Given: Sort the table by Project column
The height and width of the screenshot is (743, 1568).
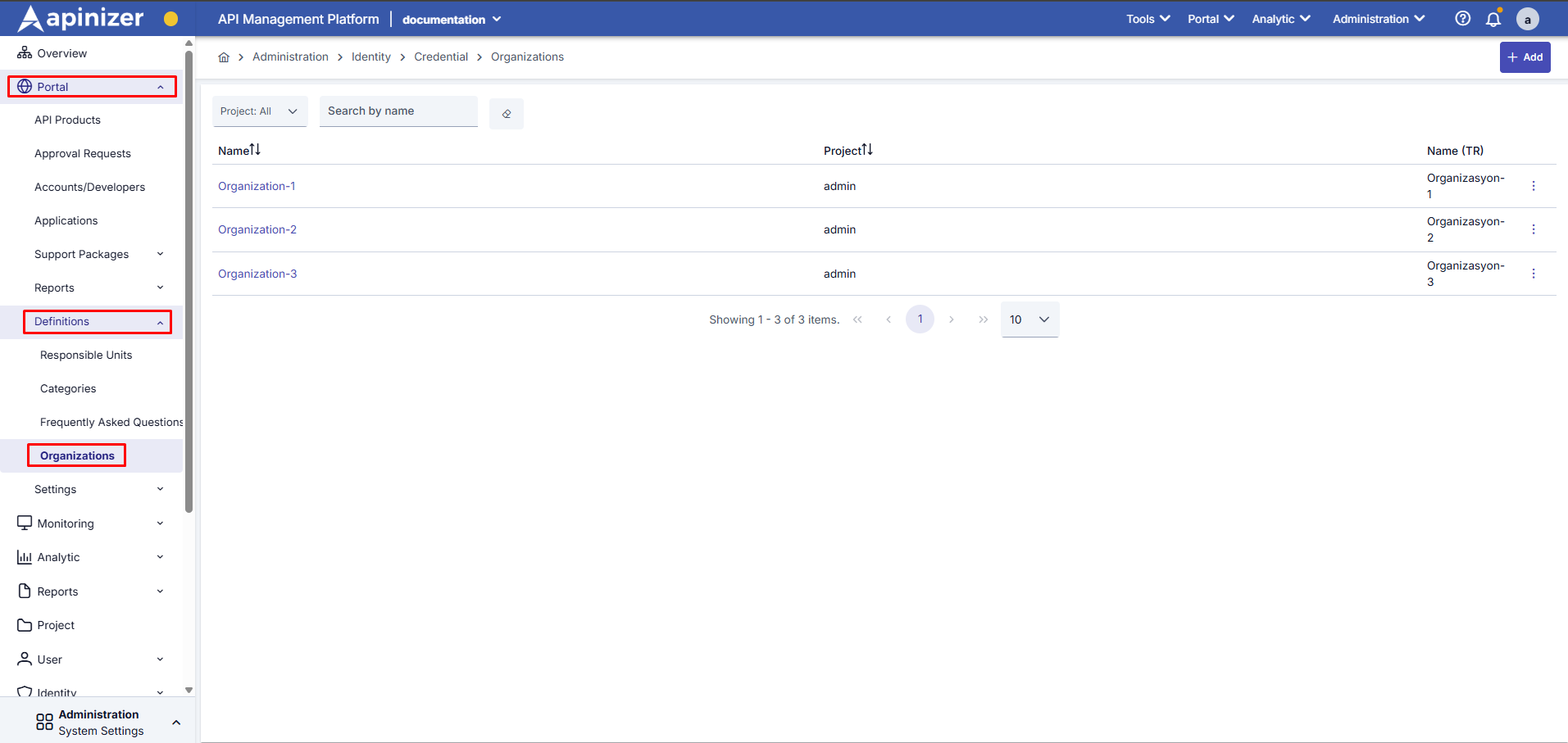Looking at the screenshot, I should tap(848, 151).
